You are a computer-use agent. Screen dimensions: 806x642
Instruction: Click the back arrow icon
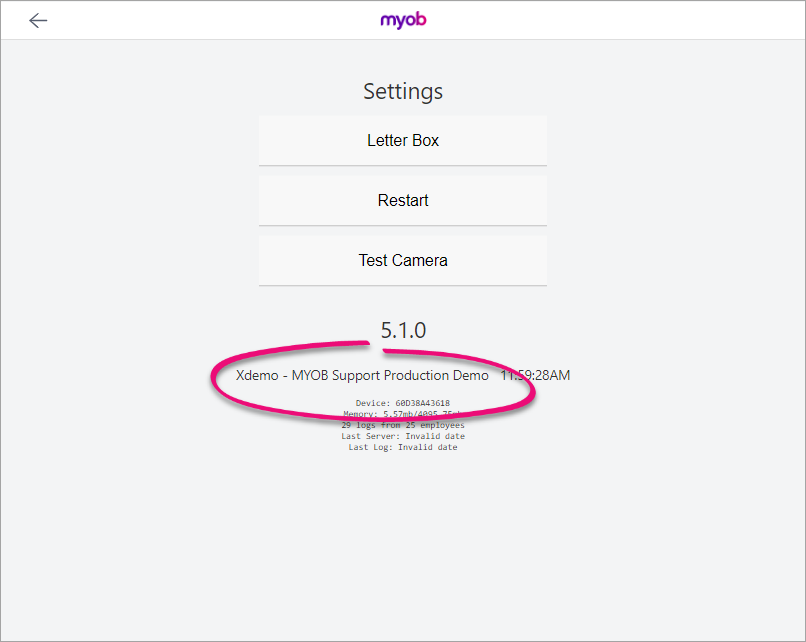coord(38,20)
